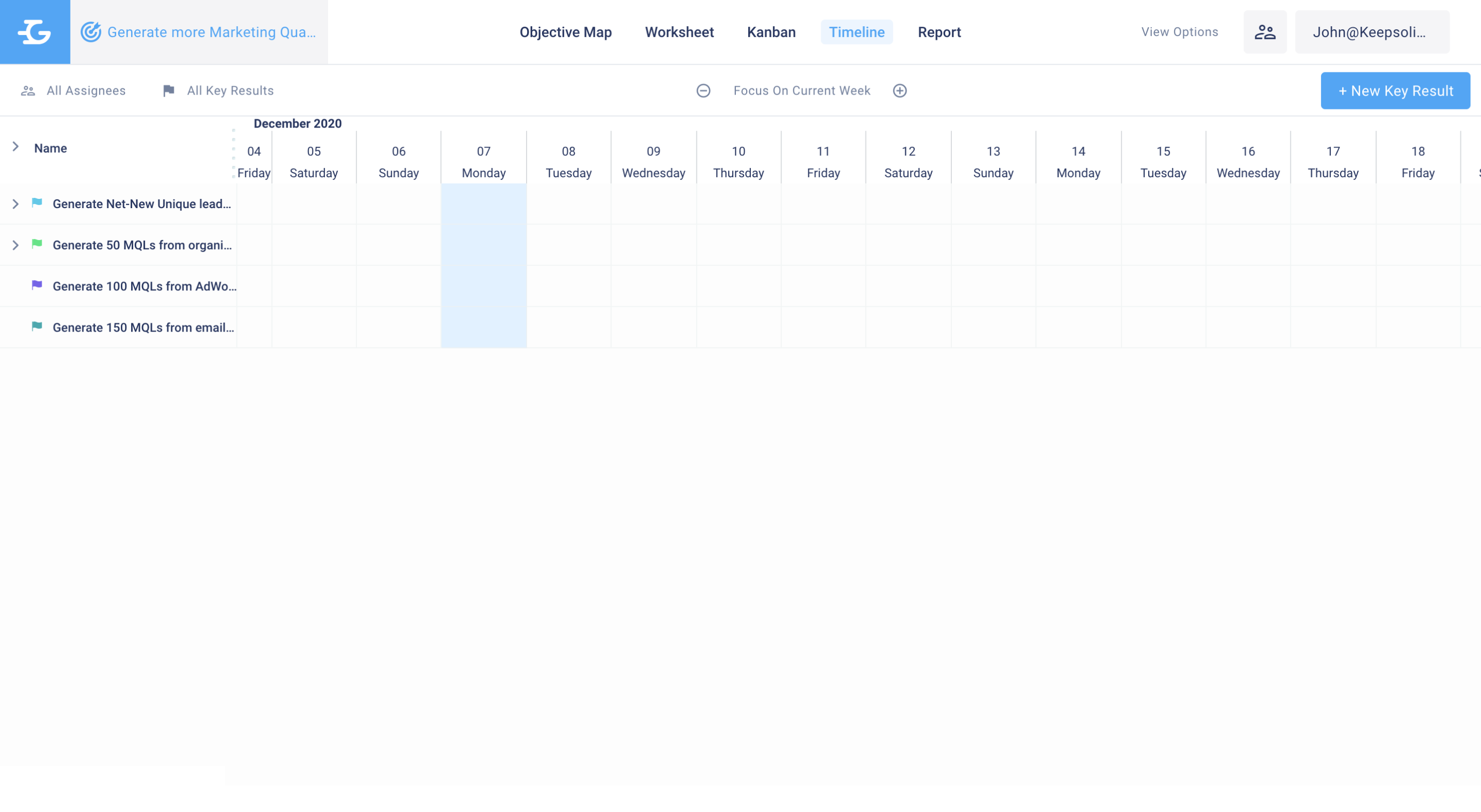The width and height of the screenshot is (1481, 812).
Task: Click the All Assignees people icon
Action: [28, 91]
